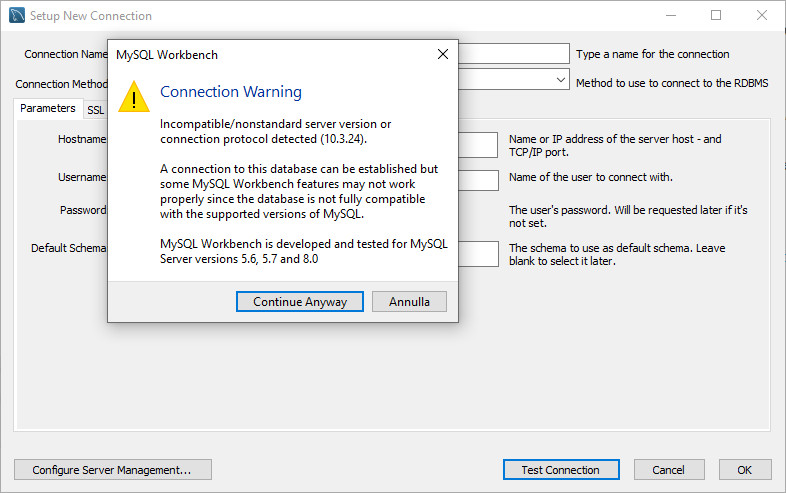786x493 pixels.
Task: Click the Connection Name input field
Action: pyautogui.click(x=514, y=54)
